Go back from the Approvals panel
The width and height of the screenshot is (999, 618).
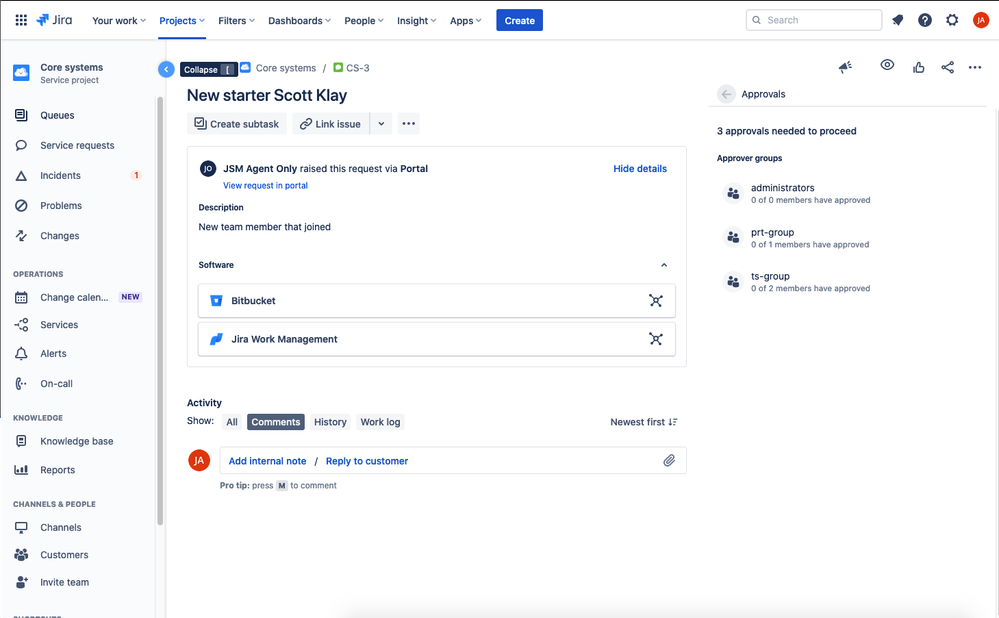pyautogui.click(x=726, y=94)
